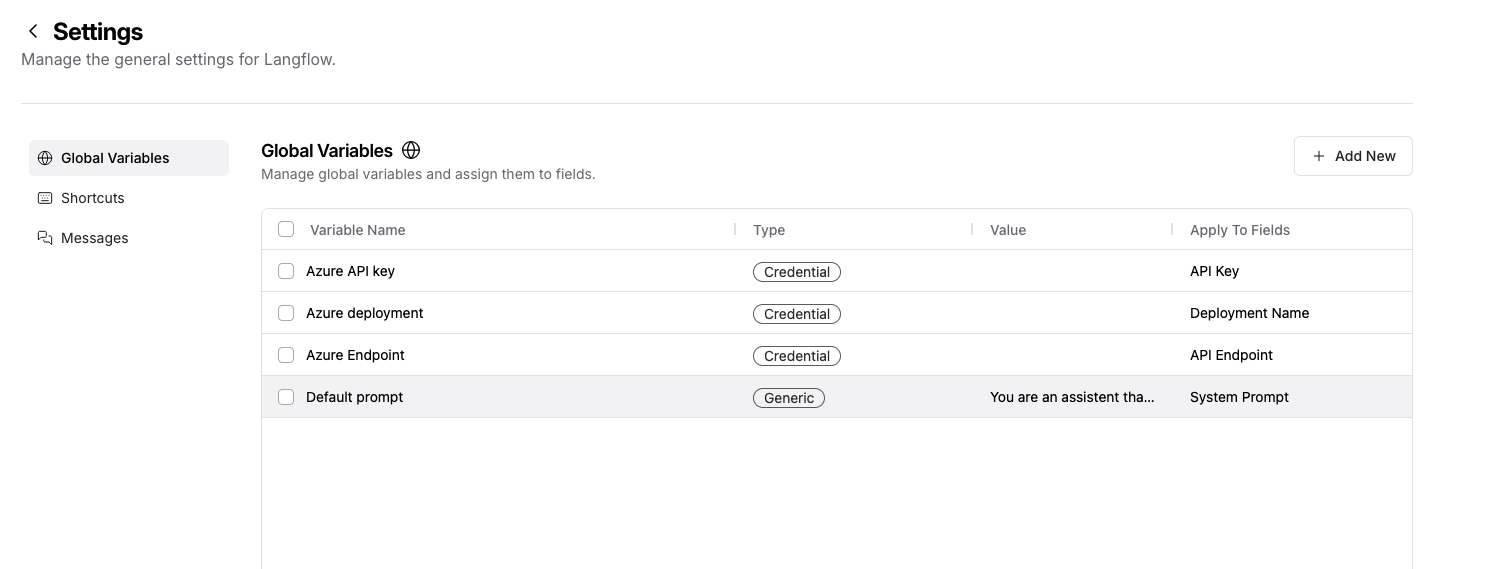Open the Default prompt value cell

1071,397
